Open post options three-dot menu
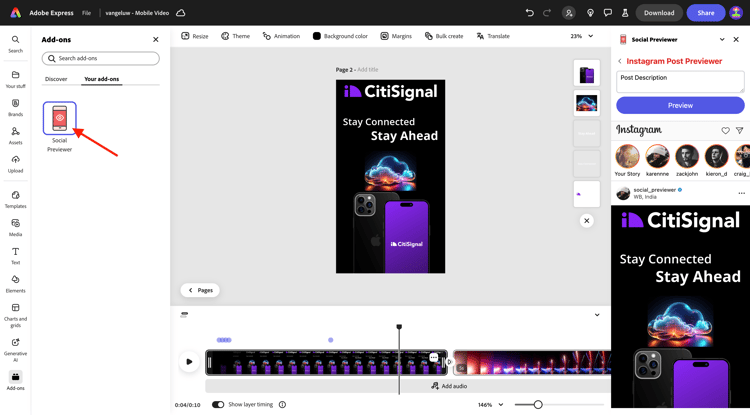 click(x=741, y=193)
